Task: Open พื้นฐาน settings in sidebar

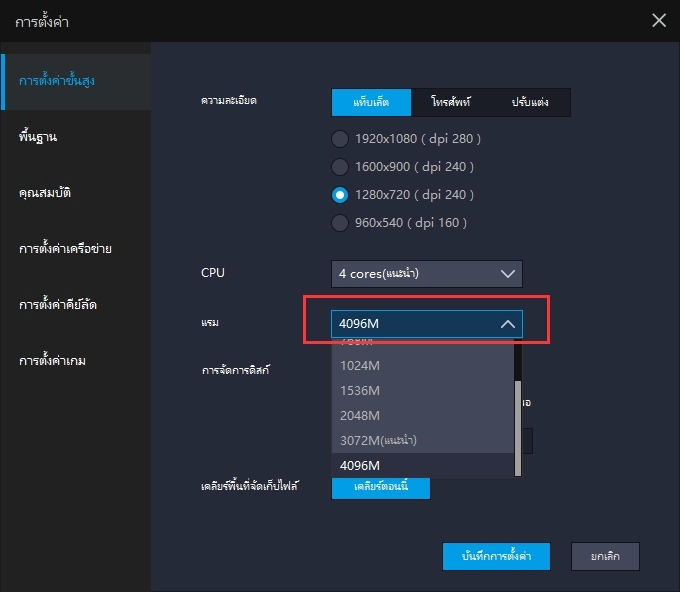Action: [x=38, y=137]
